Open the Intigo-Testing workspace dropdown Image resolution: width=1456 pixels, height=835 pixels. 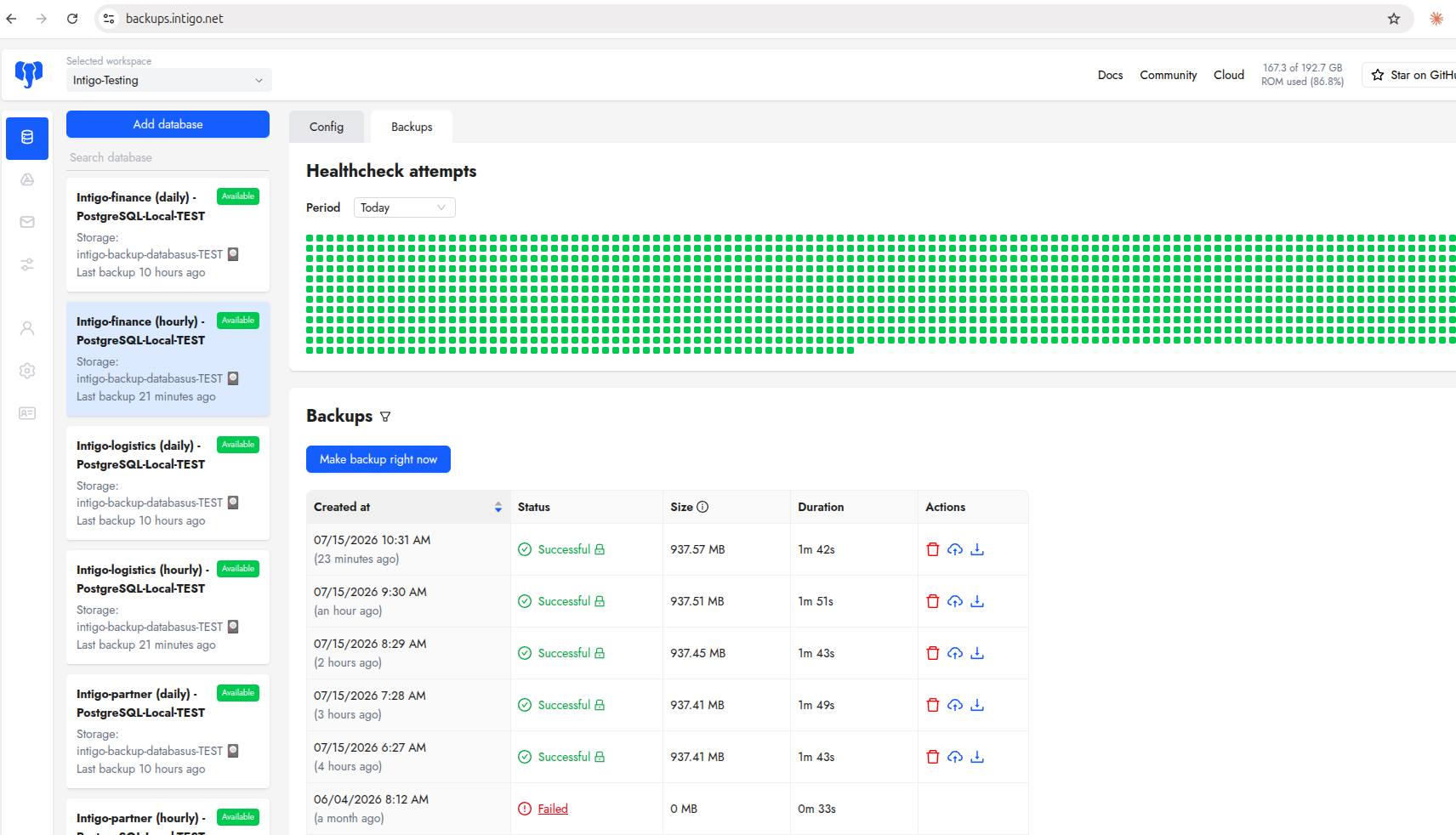(x=169, y=80)
